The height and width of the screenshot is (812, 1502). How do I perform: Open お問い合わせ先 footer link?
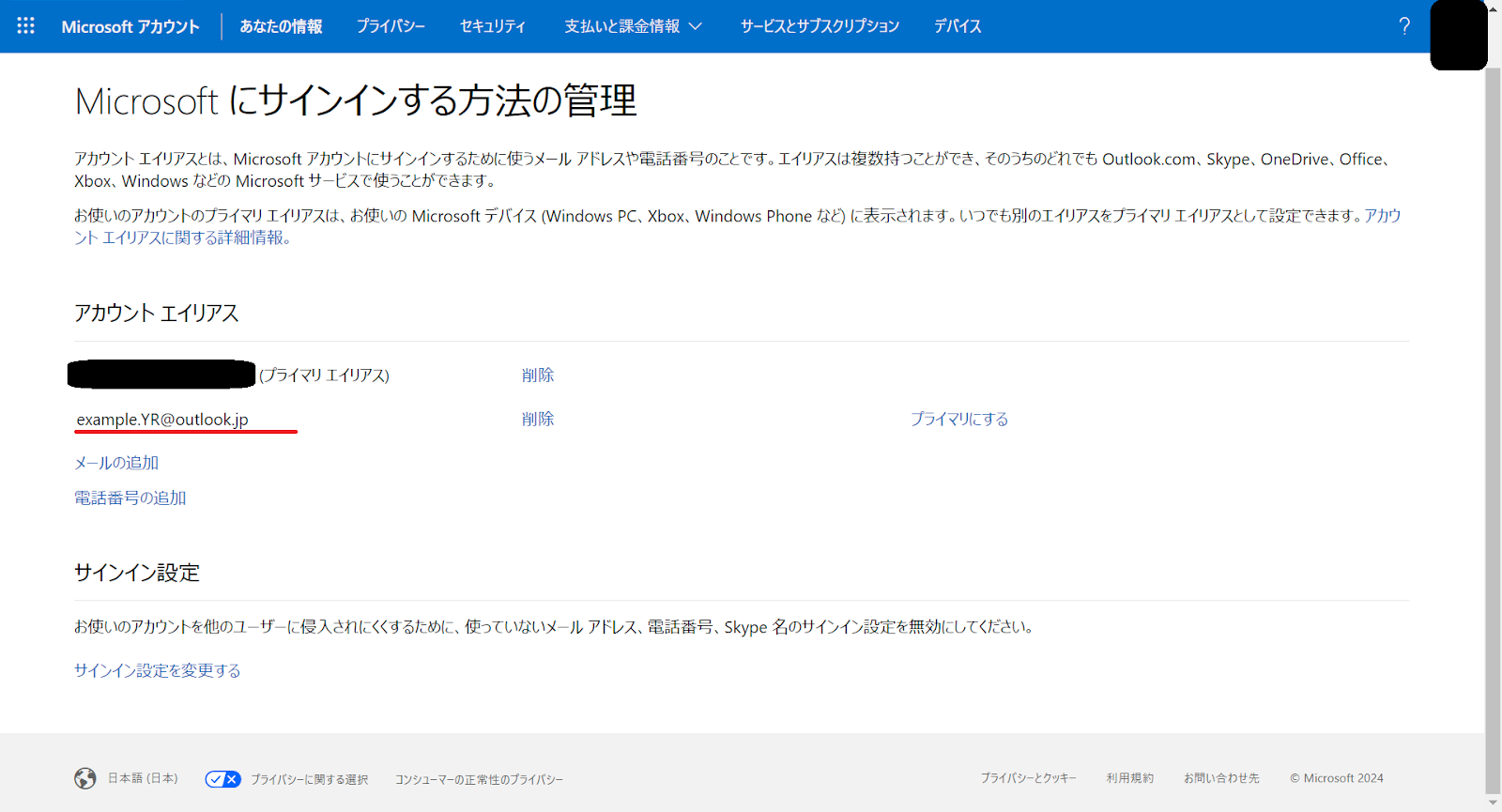coord(1221,778)
